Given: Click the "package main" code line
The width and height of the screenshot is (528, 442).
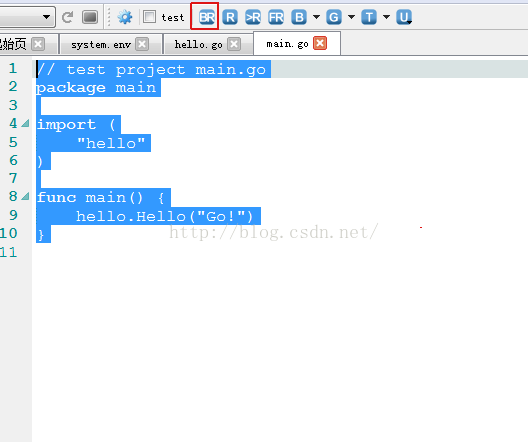Looking at the screenshot, I should [x=96, y=88].
